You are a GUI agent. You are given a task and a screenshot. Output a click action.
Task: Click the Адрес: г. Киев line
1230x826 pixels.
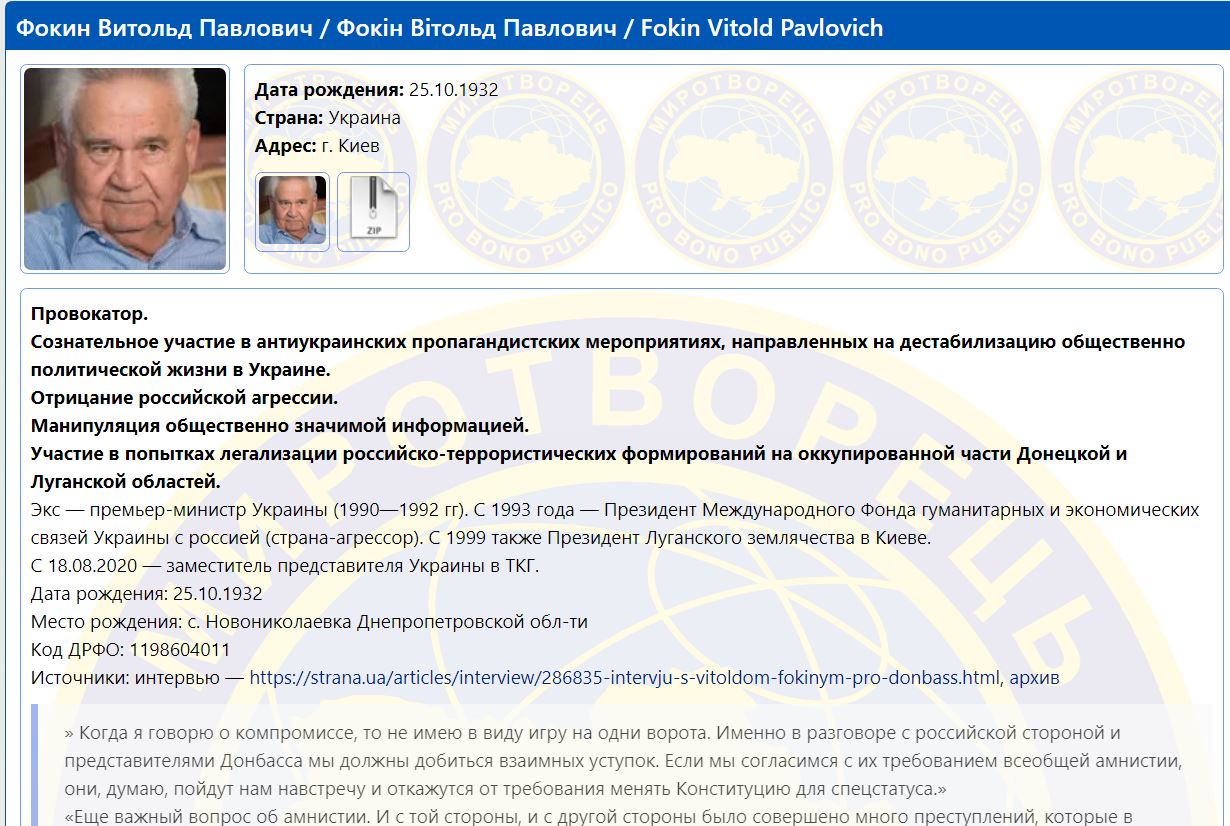coord(317,146)
